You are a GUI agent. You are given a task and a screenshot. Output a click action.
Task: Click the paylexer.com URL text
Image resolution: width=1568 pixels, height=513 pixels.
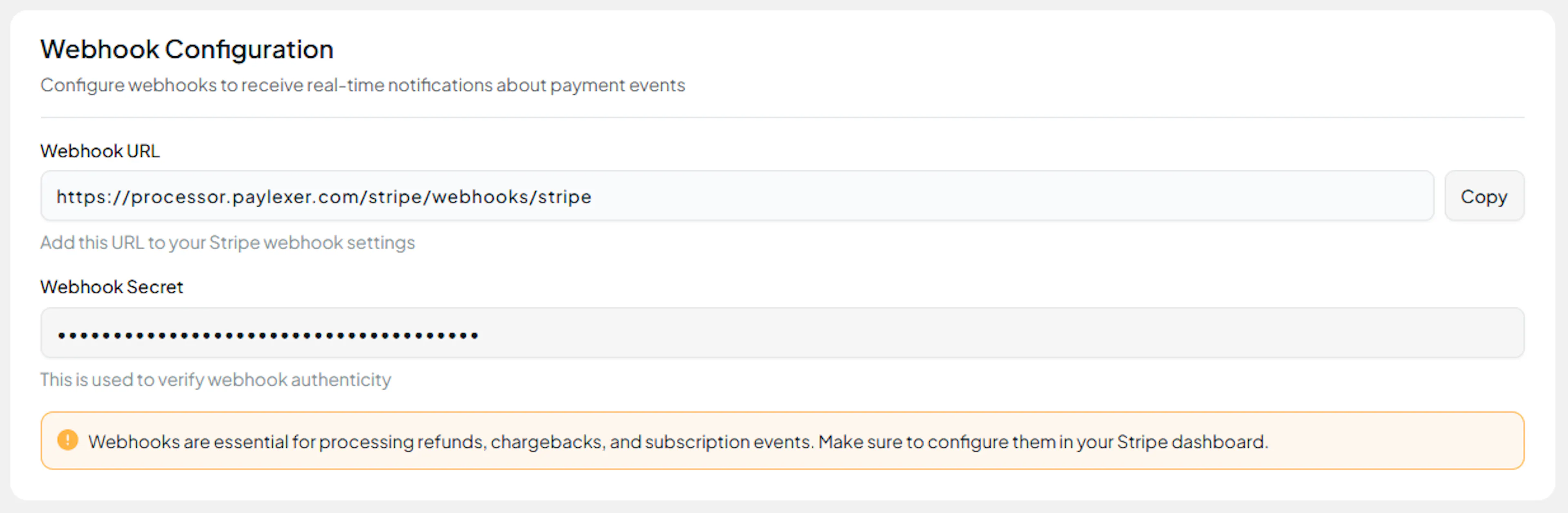pos(323,197)
